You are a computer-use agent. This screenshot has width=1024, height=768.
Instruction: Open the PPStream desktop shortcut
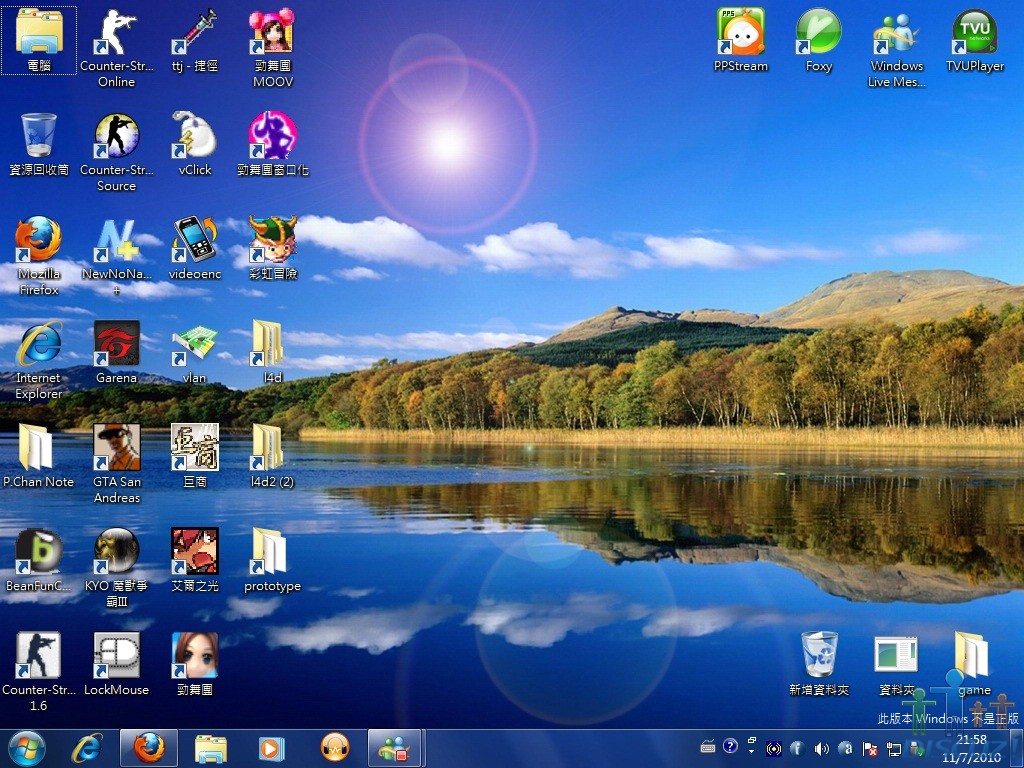point(741,33)
